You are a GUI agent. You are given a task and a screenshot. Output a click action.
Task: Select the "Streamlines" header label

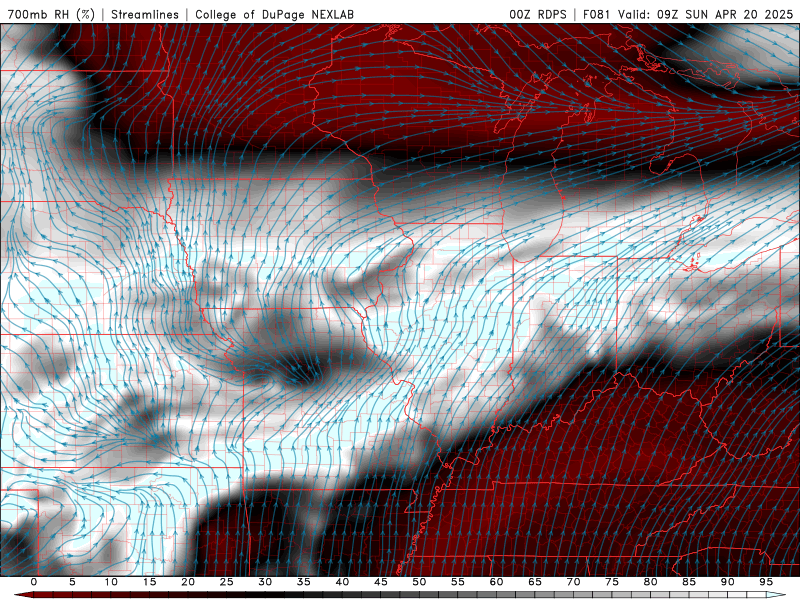145,14
